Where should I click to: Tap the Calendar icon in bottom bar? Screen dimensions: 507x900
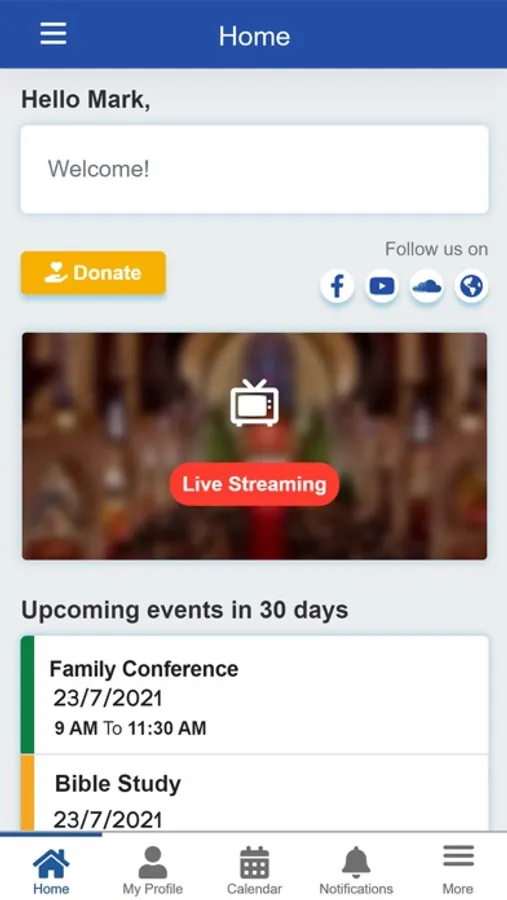pos(254,862)
